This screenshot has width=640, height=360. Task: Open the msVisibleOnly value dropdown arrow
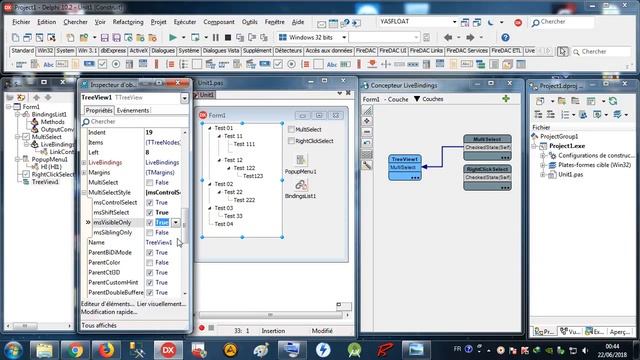pos(176,222)
